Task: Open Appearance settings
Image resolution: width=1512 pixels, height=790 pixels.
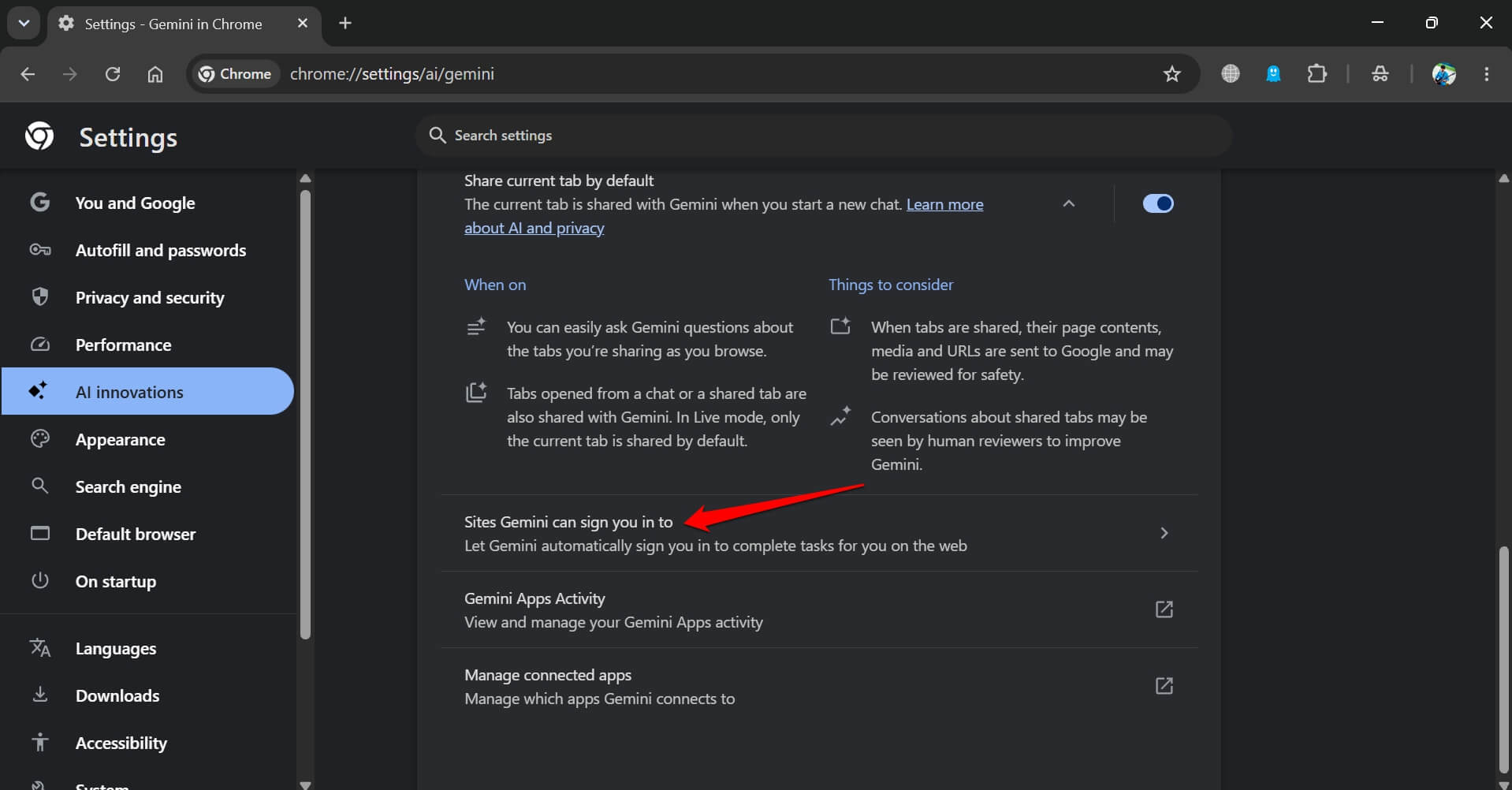Action: (x=147, y=439)
